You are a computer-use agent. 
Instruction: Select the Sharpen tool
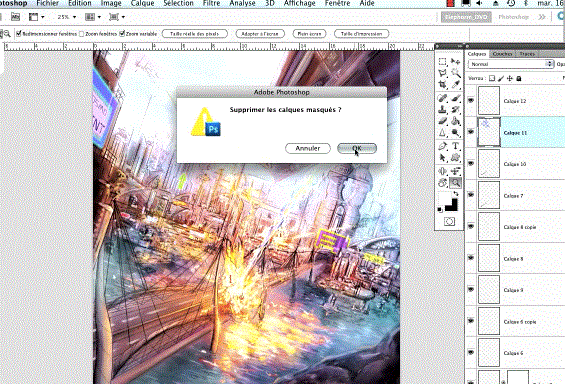click(x=442, y=133)
